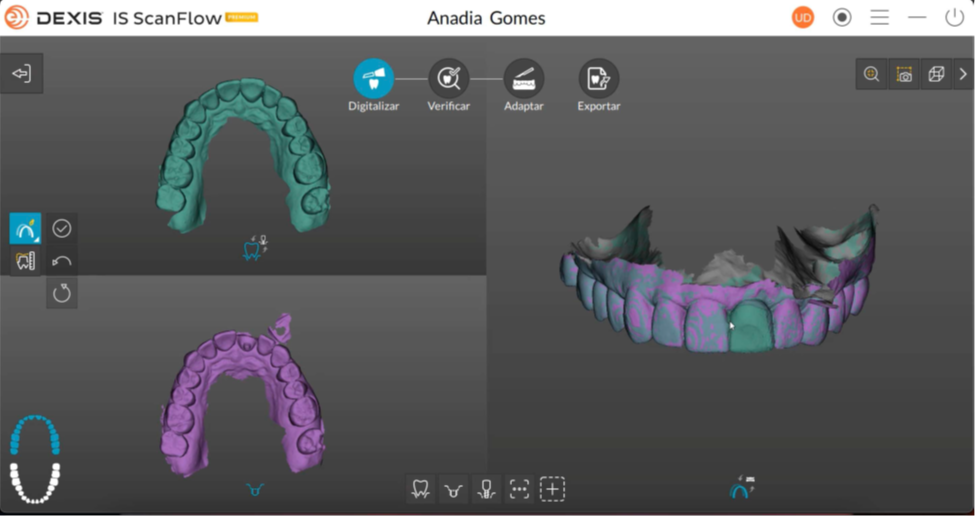Choose the abutment scan mode icon
Screen dimensions: 975x516
(x=453, y=489)
